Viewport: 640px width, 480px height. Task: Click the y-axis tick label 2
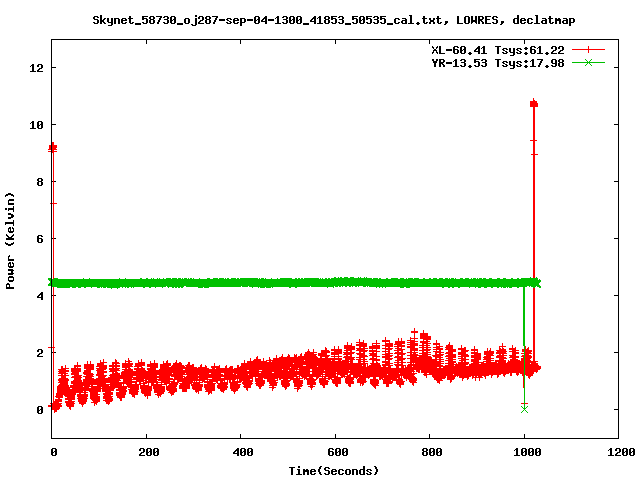pyautogui.click(x=40, y=353)
